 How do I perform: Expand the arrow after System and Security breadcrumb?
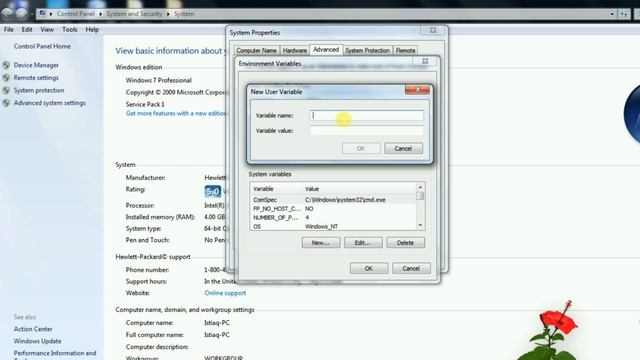(x=168, y=14)
